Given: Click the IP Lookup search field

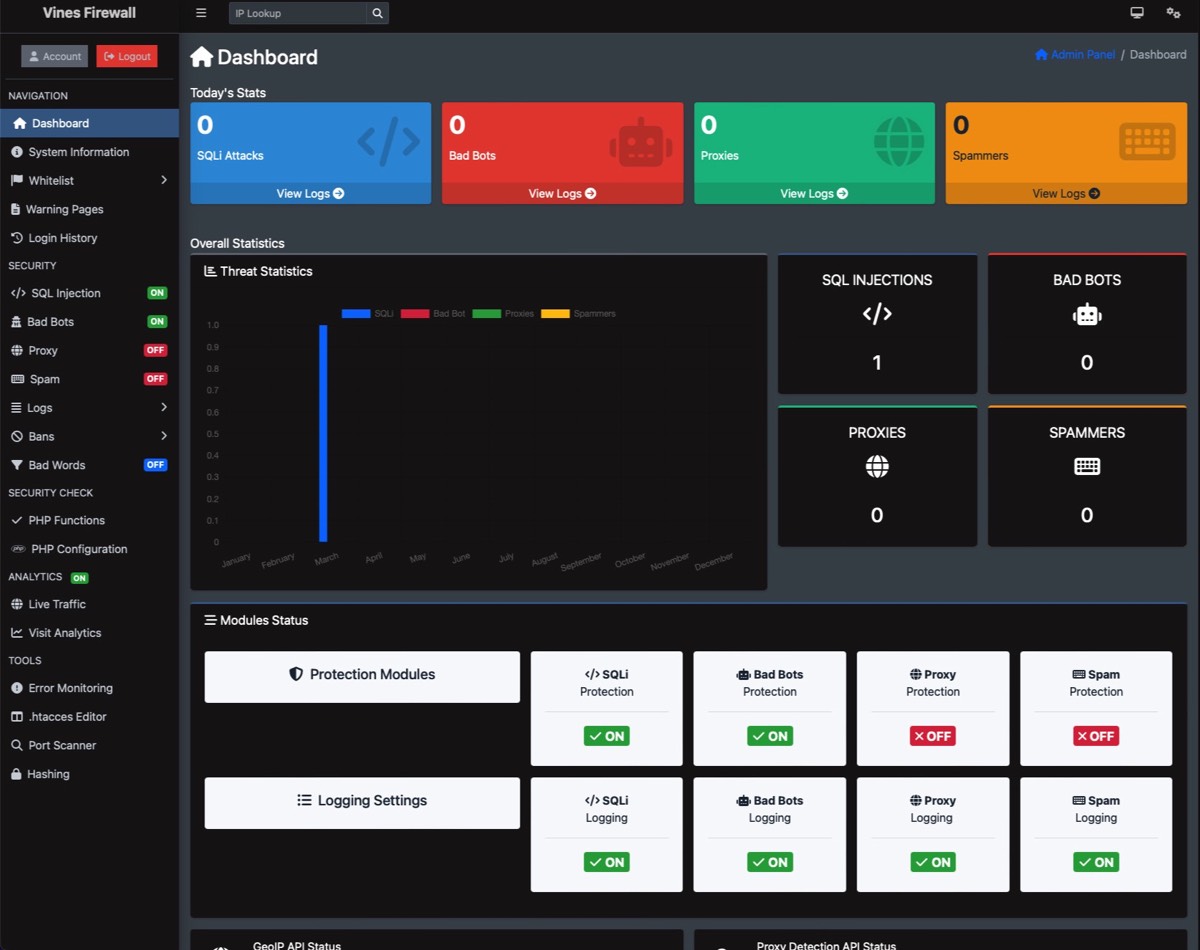Looking at the screenshot, I should 297,13.
